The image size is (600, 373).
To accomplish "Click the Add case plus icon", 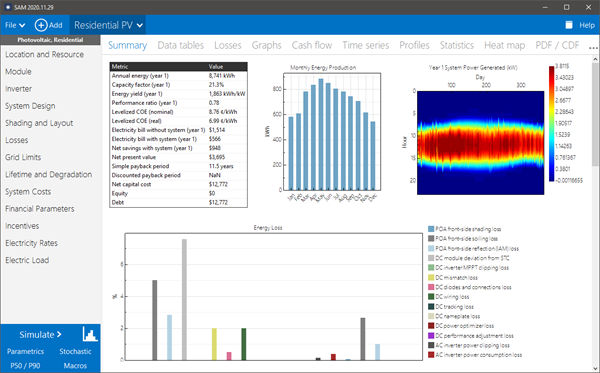I will [x=41, y=25].
